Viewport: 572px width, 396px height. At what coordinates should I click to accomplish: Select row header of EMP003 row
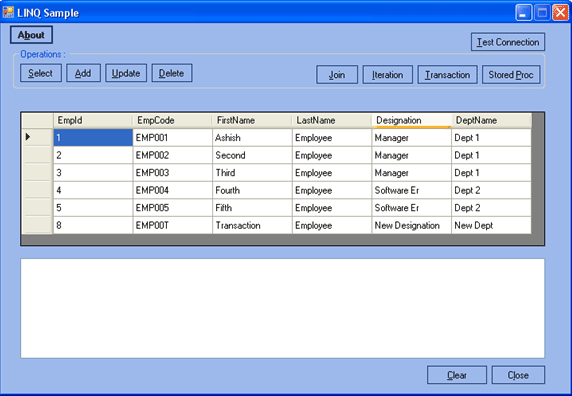click(37, 172)
